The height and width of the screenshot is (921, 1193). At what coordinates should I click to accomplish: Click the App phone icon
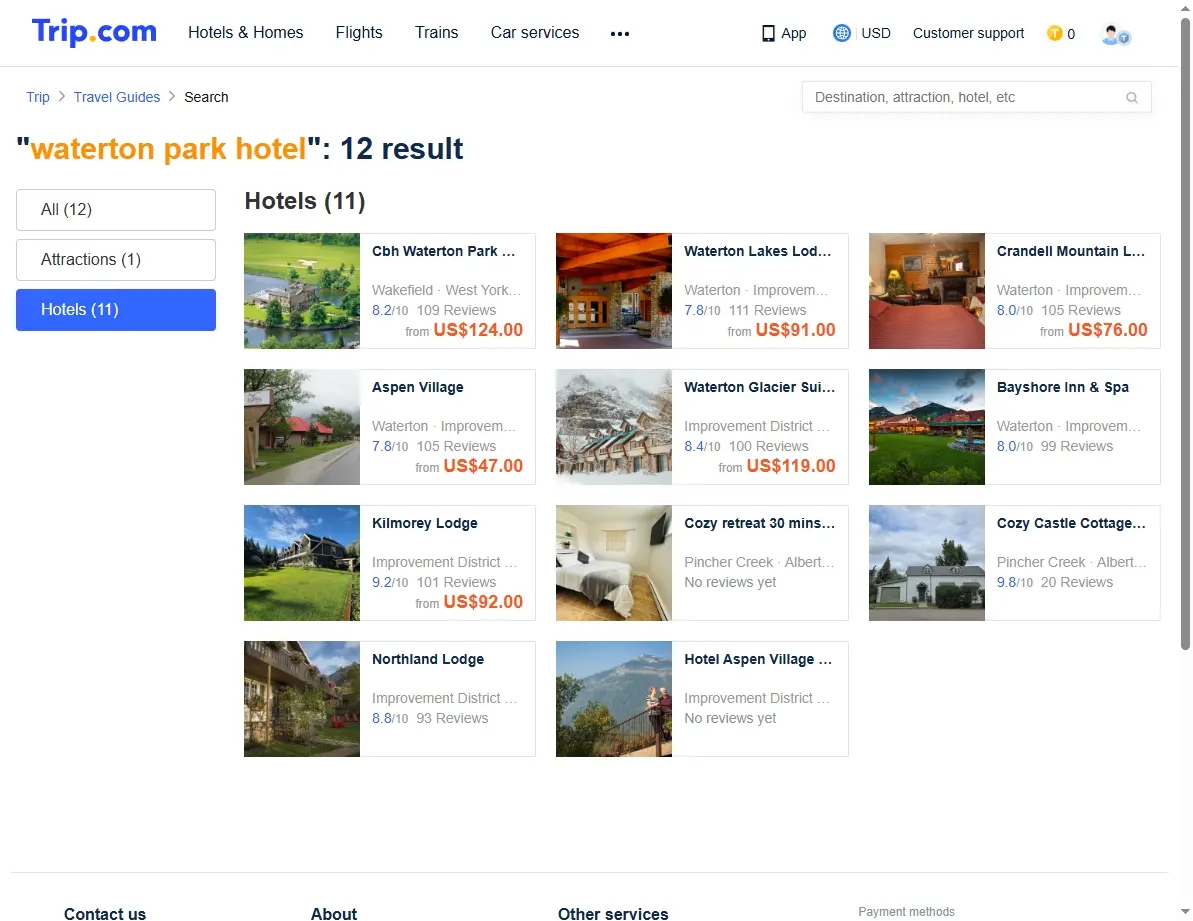pyautogui.click(x=768, y=33)
